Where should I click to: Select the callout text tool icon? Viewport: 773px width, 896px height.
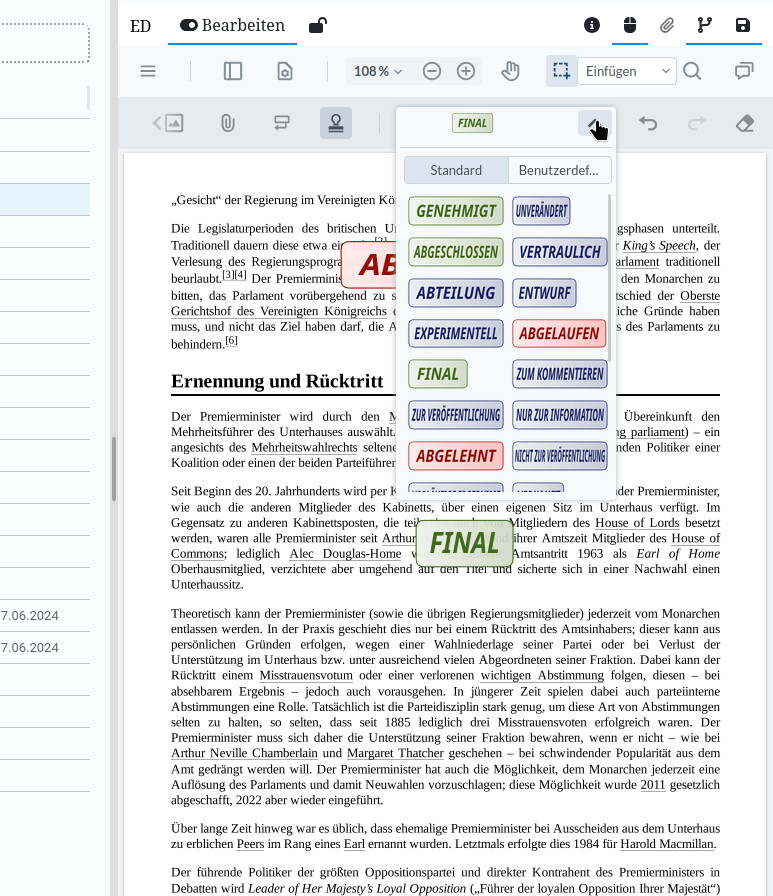(x=282, y=123)
